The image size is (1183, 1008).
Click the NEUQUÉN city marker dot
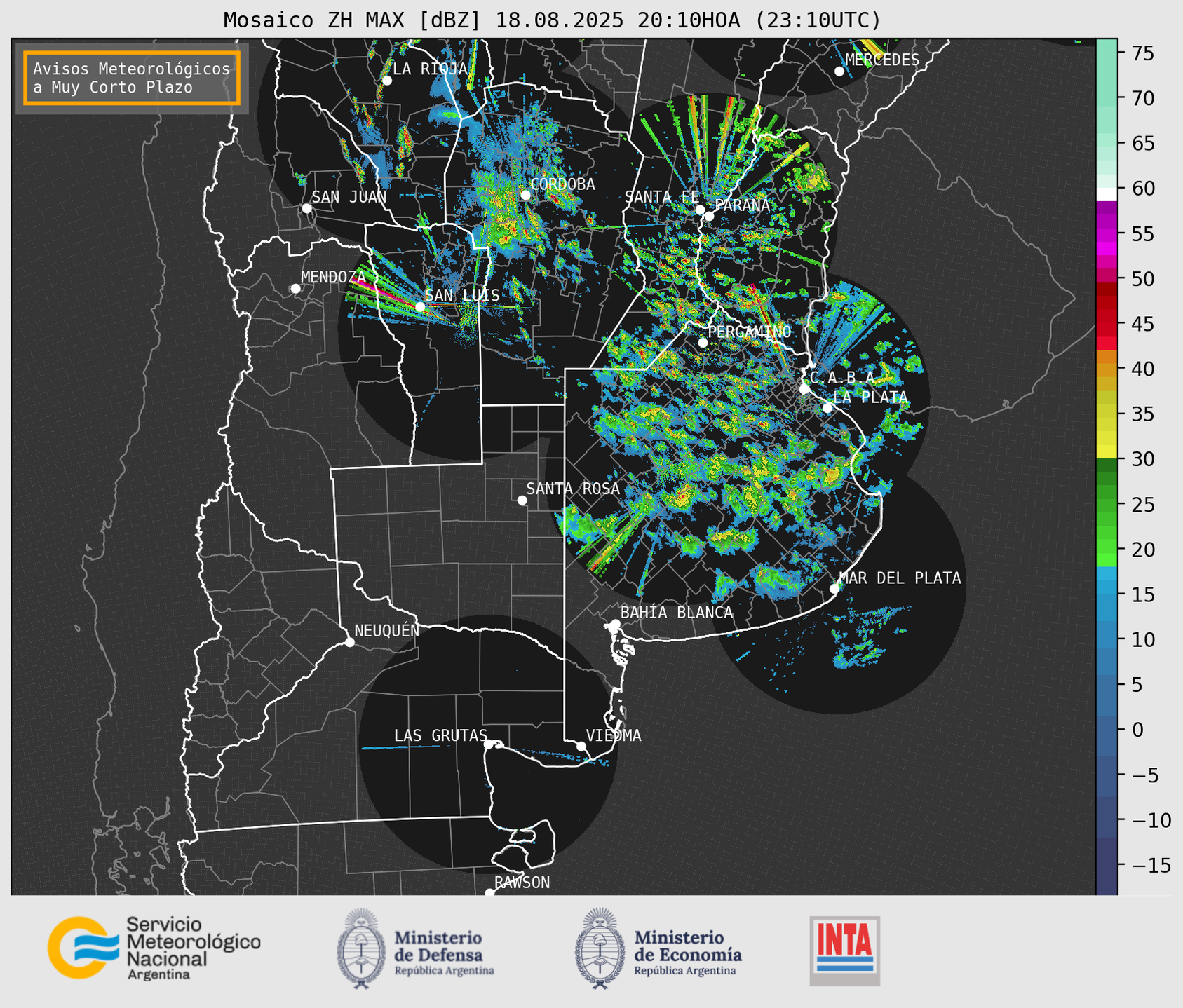pyautogui.click(x=349, y=642)
